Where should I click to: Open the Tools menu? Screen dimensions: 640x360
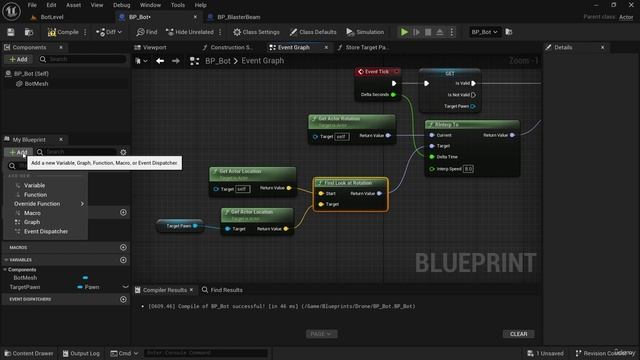point(178,5)
